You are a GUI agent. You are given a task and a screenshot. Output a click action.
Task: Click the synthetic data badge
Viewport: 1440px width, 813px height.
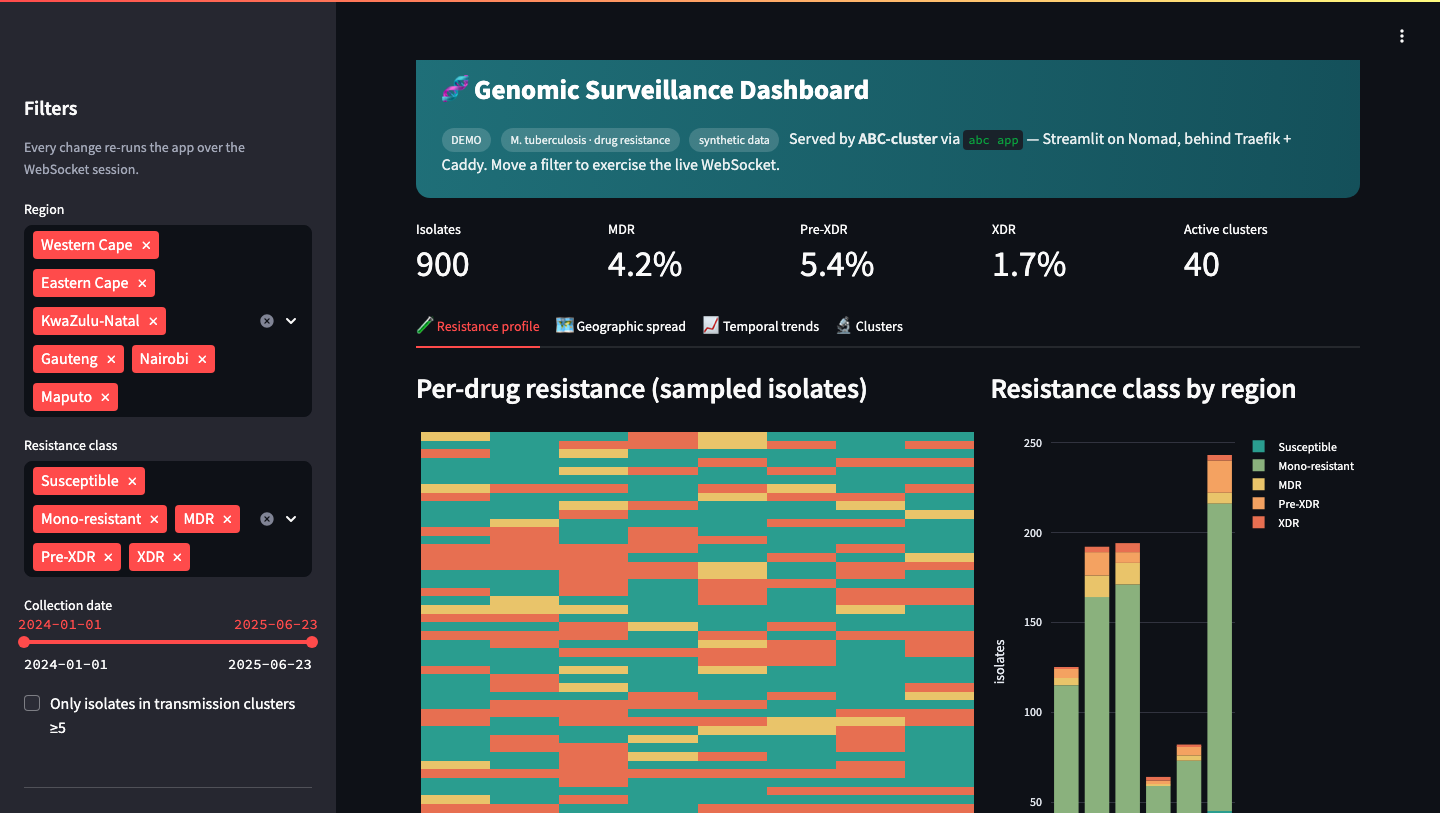734,140
